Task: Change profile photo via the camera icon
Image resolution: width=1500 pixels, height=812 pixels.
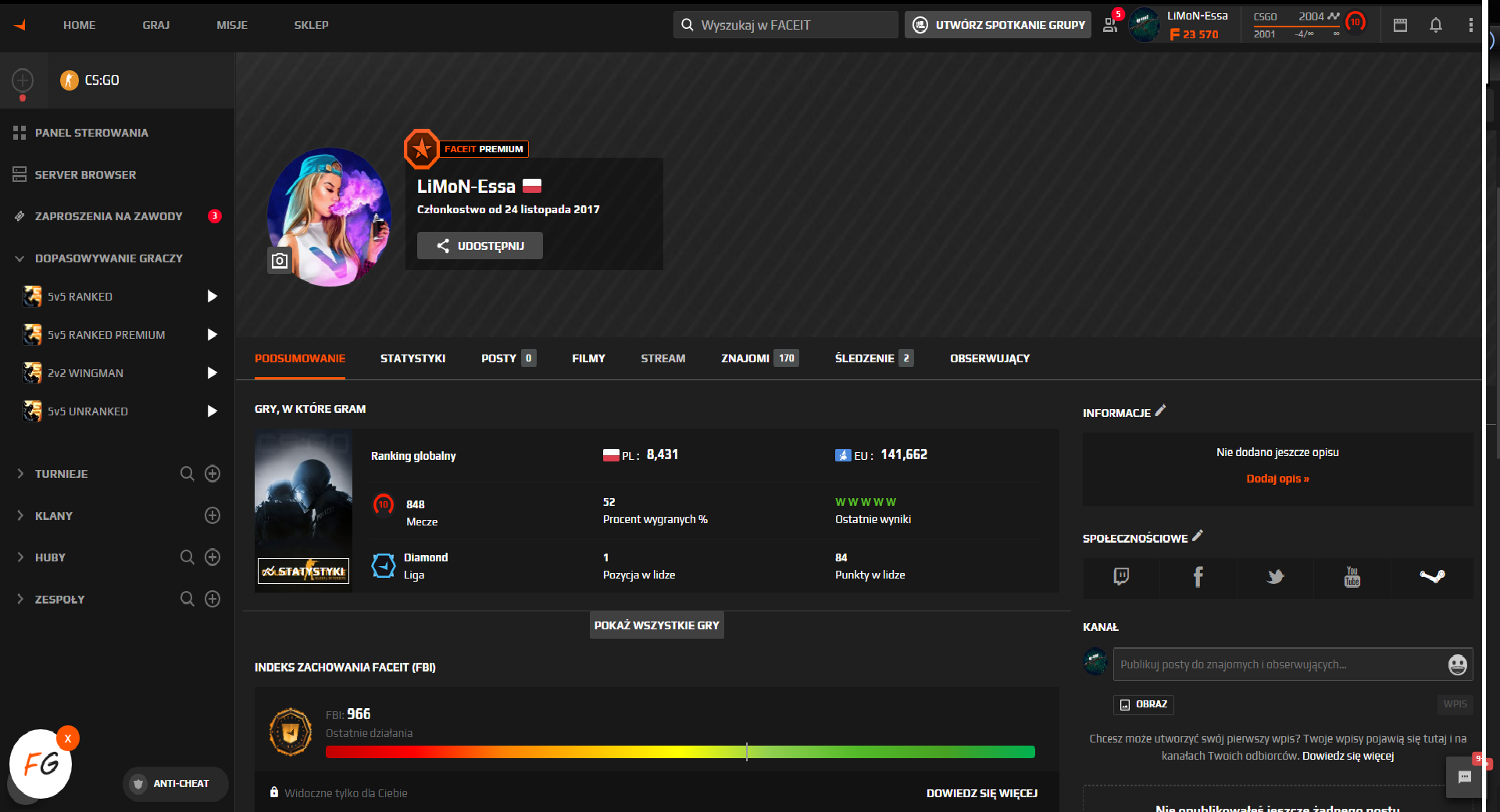Action: [280, 261]
